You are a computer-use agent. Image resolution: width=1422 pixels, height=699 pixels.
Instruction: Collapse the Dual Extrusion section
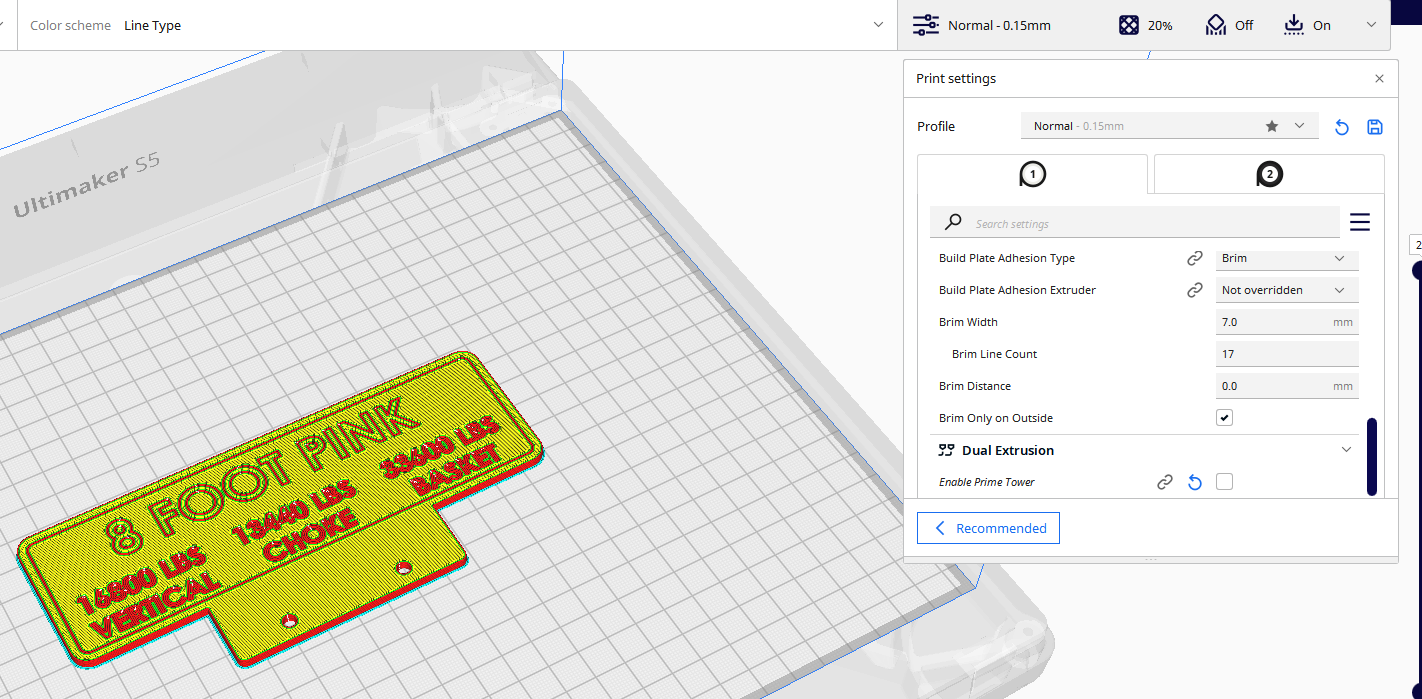coord(1346,449)
